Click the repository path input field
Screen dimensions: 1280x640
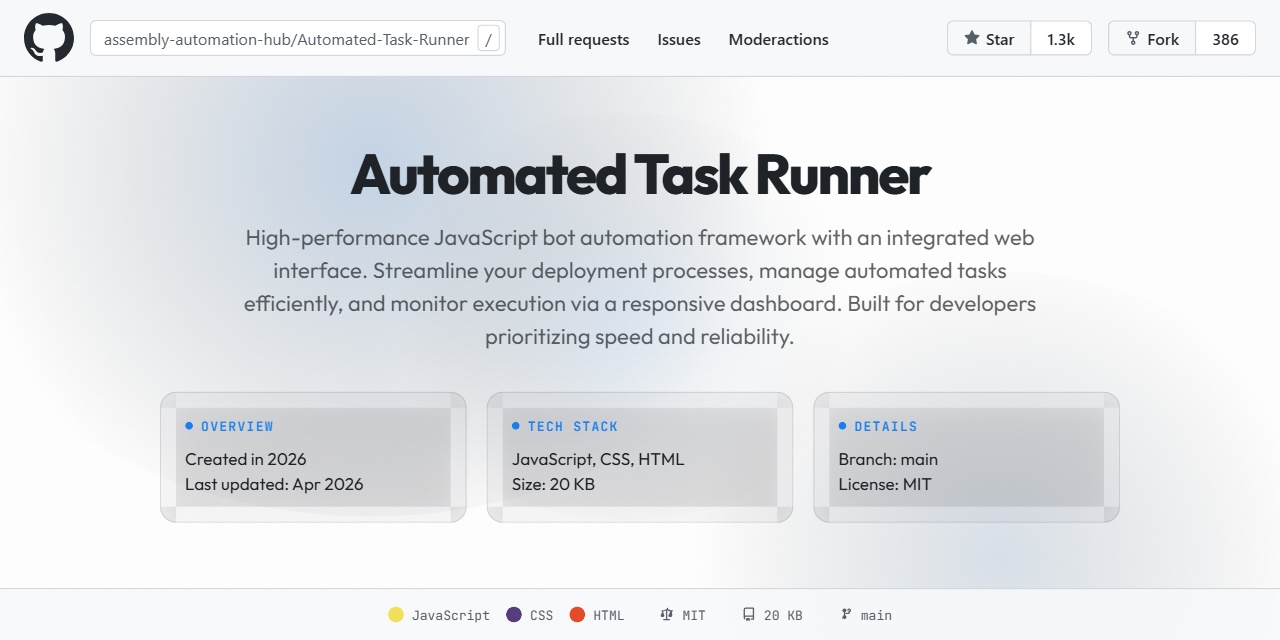(x=290, y=38)
